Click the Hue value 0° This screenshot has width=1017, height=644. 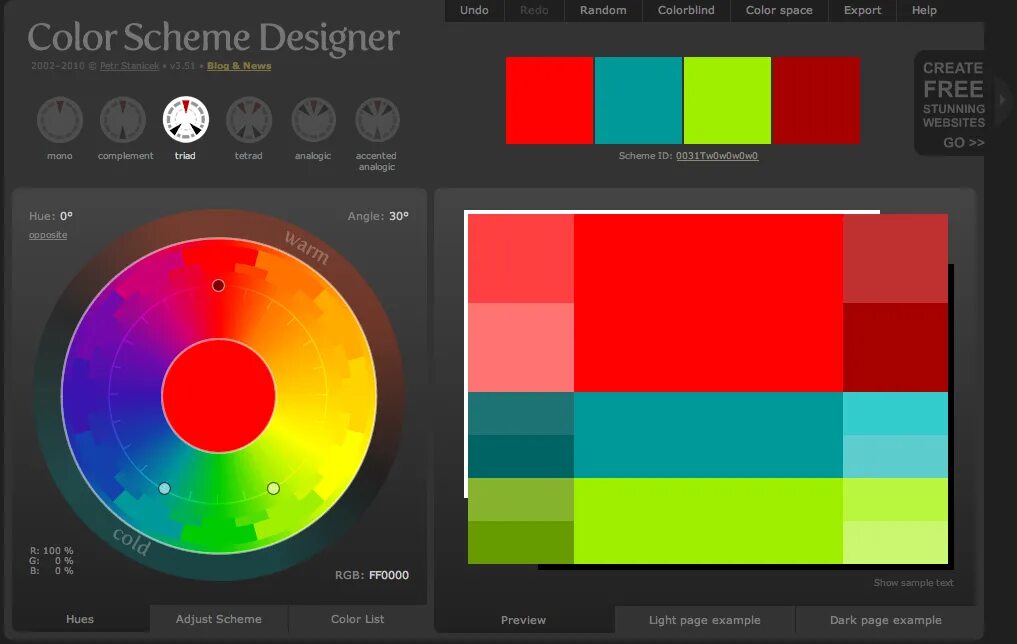coord(66,216)
